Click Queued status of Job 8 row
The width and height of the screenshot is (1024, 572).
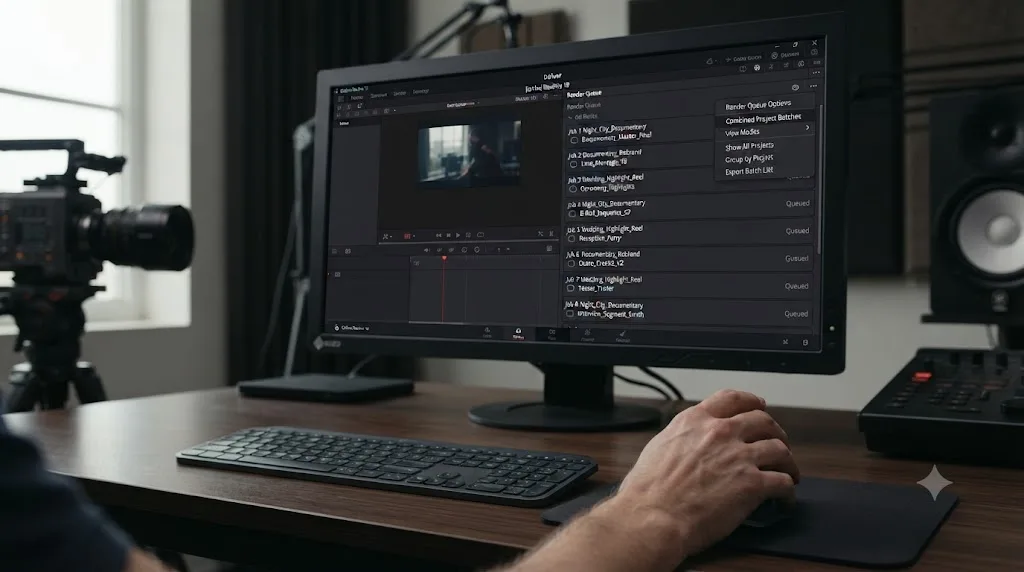(x=795, y=314)
